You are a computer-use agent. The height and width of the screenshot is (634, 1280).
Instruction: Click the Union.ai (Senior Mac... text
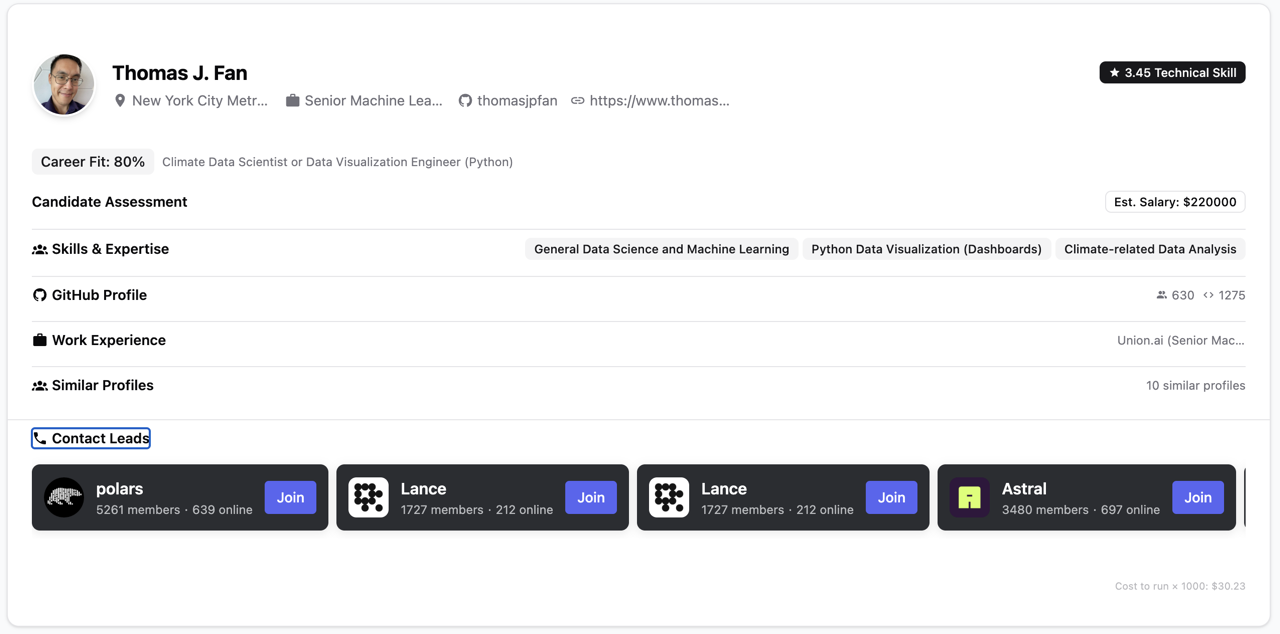coord(1181,340)
